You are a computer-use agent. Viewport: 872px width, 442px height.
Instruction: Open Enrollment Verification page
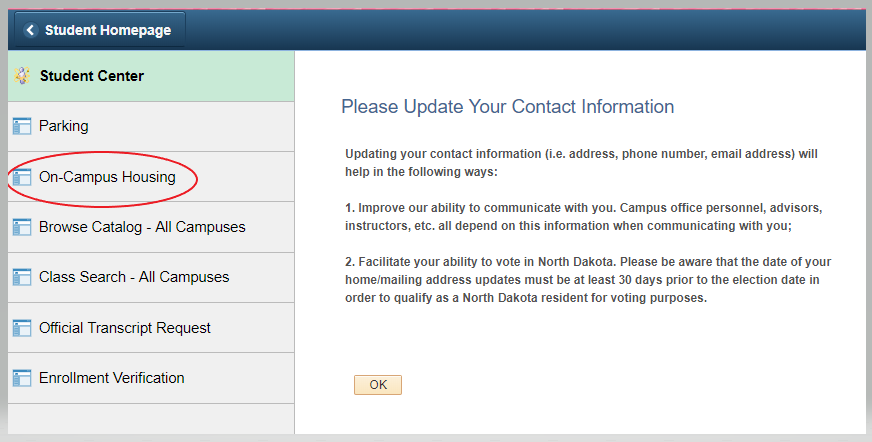112,378
